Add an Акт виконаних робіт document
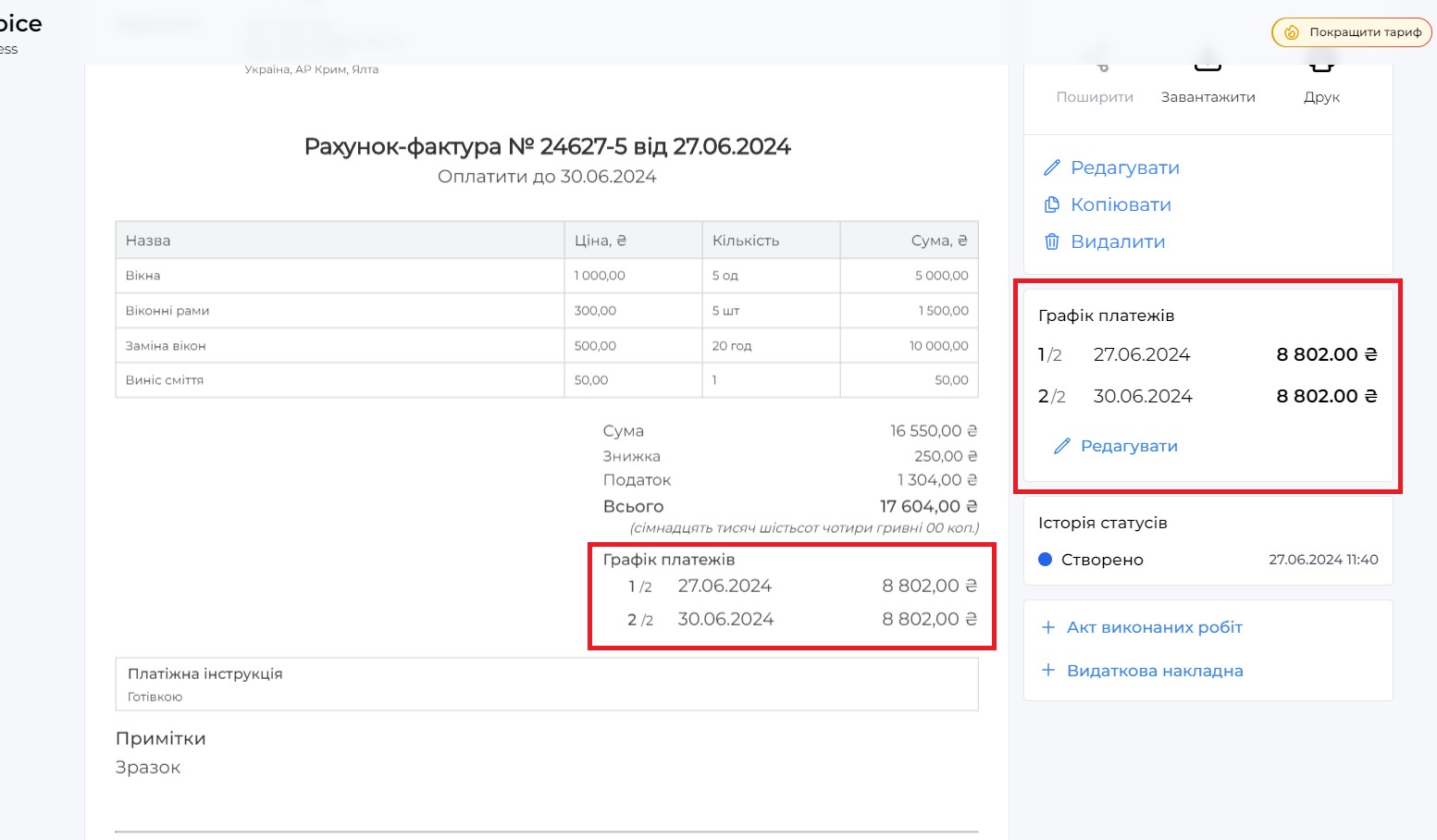The height and width of the screenshot is (840, 1437). (1154, 627)
